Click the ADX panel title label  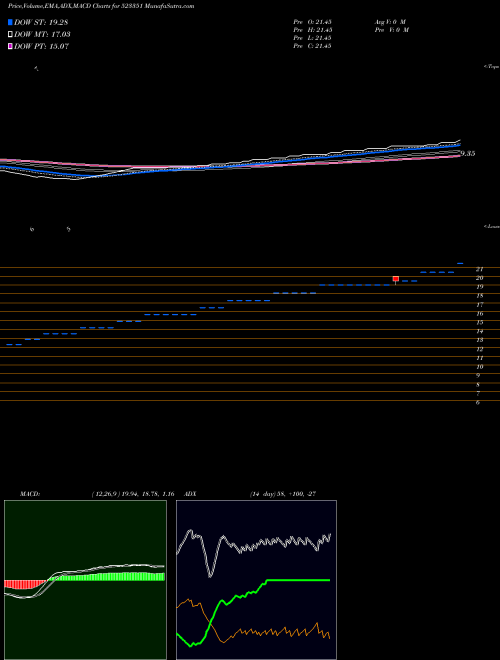[190, 494]
